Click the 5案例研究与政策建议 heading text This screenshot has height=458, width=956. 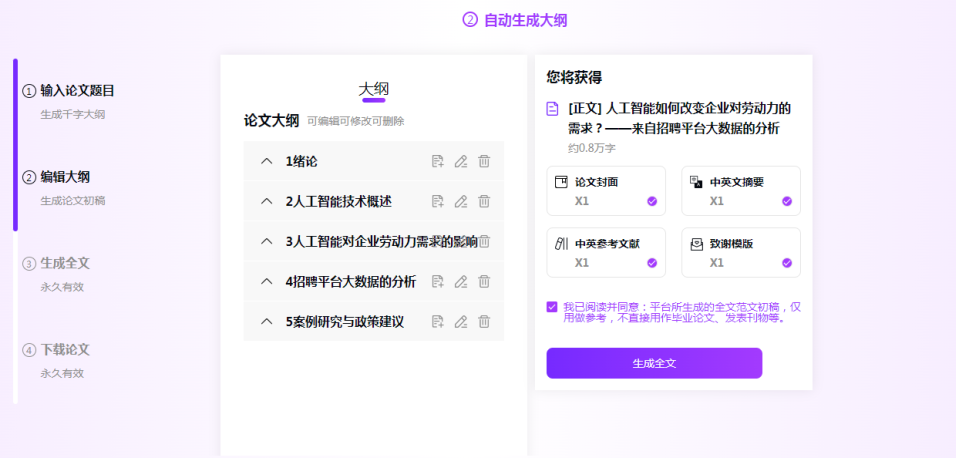pos(345,321)
